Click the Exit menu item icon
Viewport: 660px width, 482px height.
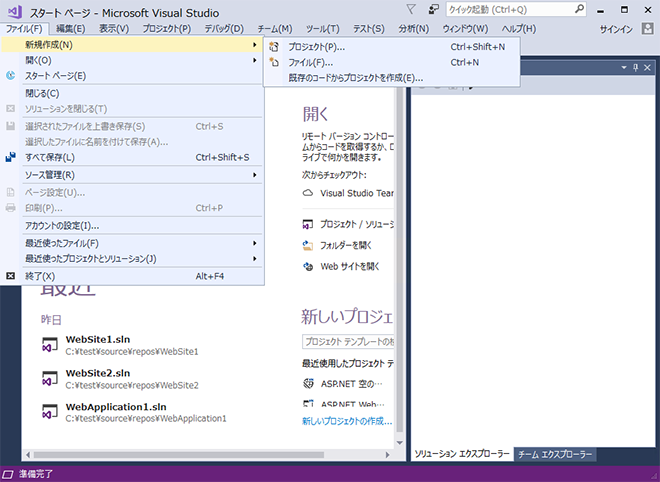[x=11, y=276]
